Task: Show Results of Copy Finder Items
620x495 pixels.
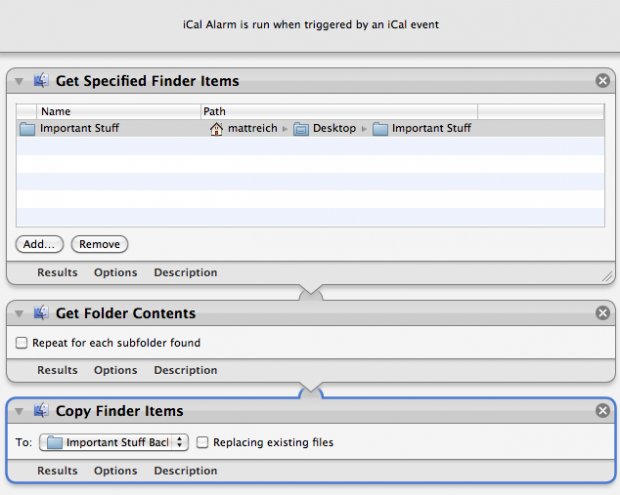Action: click(57, 470)
